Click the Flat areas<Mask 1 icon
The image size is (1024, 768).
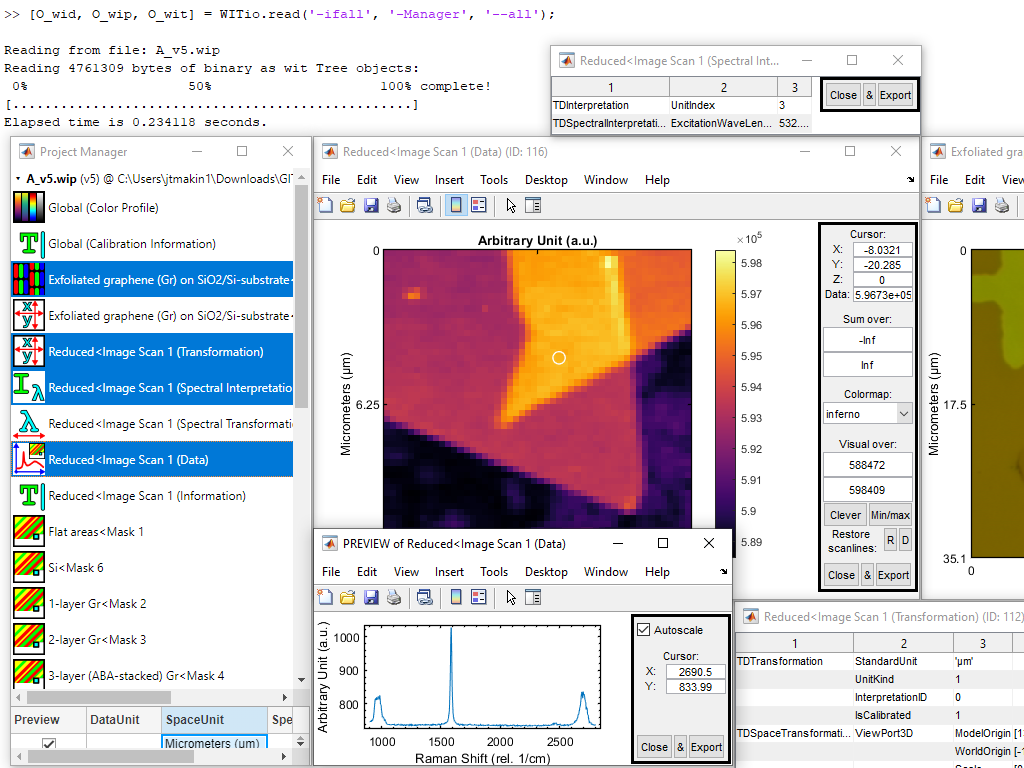point(29,532)
